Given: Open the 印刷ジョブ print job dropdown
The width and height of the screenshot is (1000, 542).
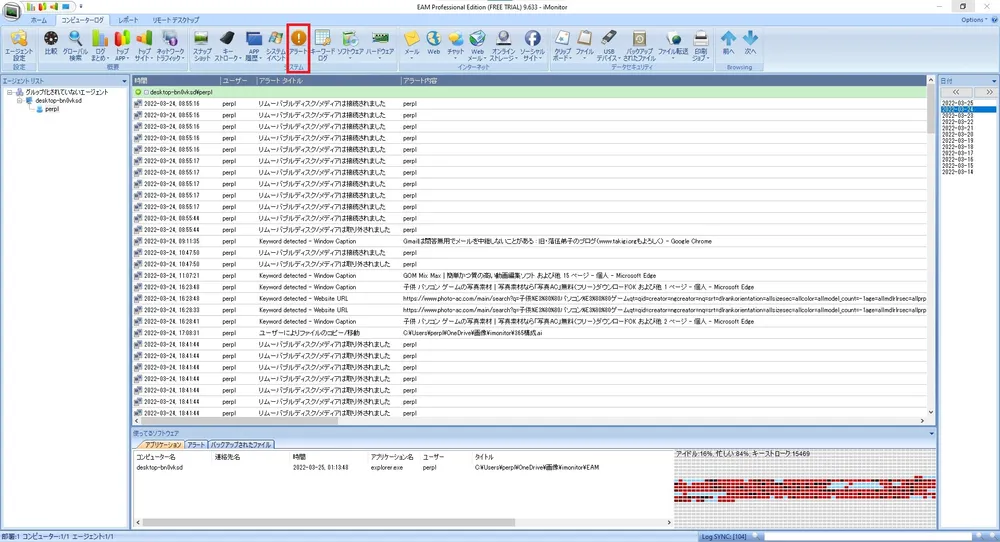Looking at the screenshot, I should tap(700, 45).
